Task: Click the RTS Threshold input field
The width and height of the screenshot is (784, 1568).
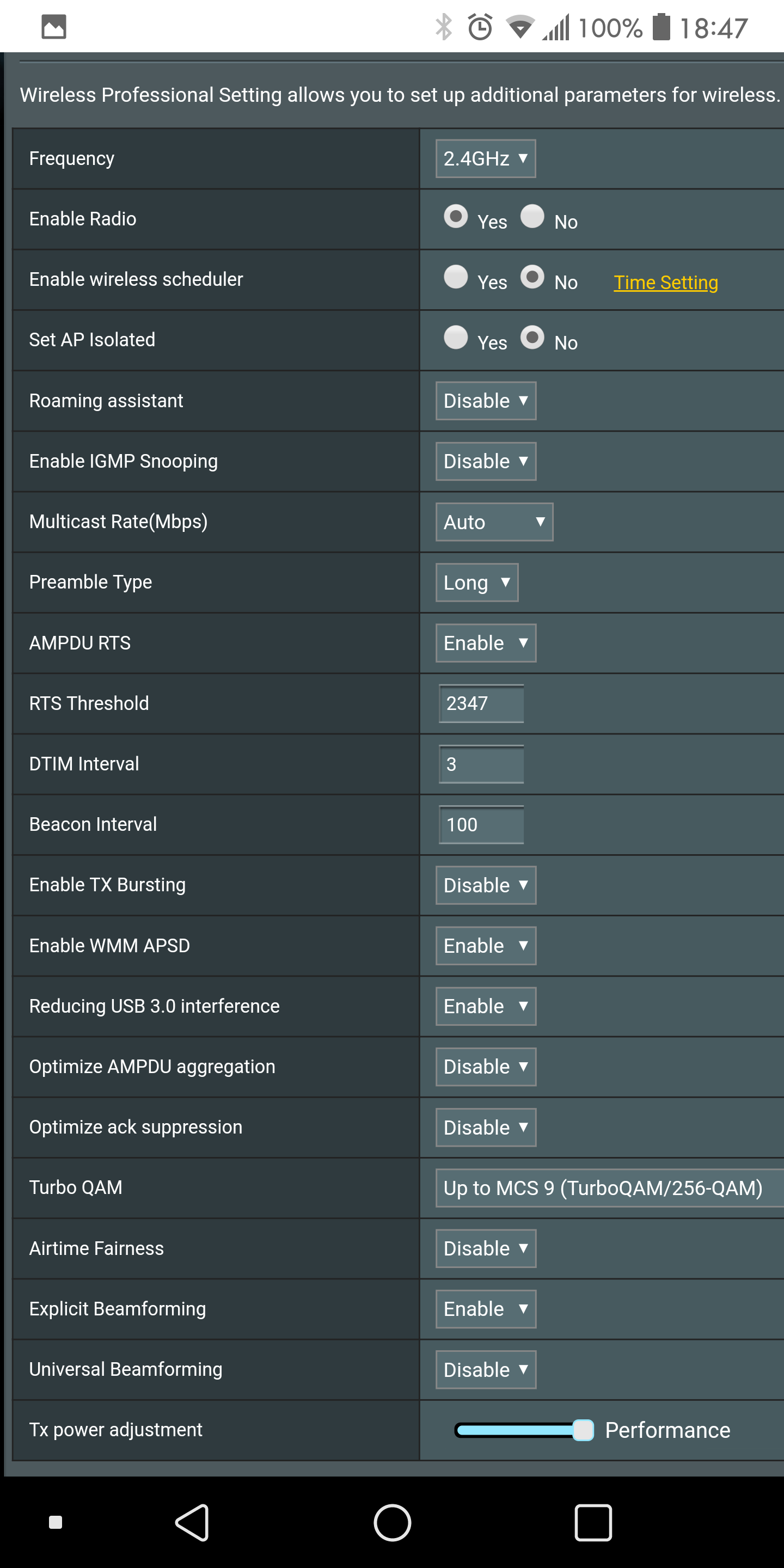Action: point(481,703)
